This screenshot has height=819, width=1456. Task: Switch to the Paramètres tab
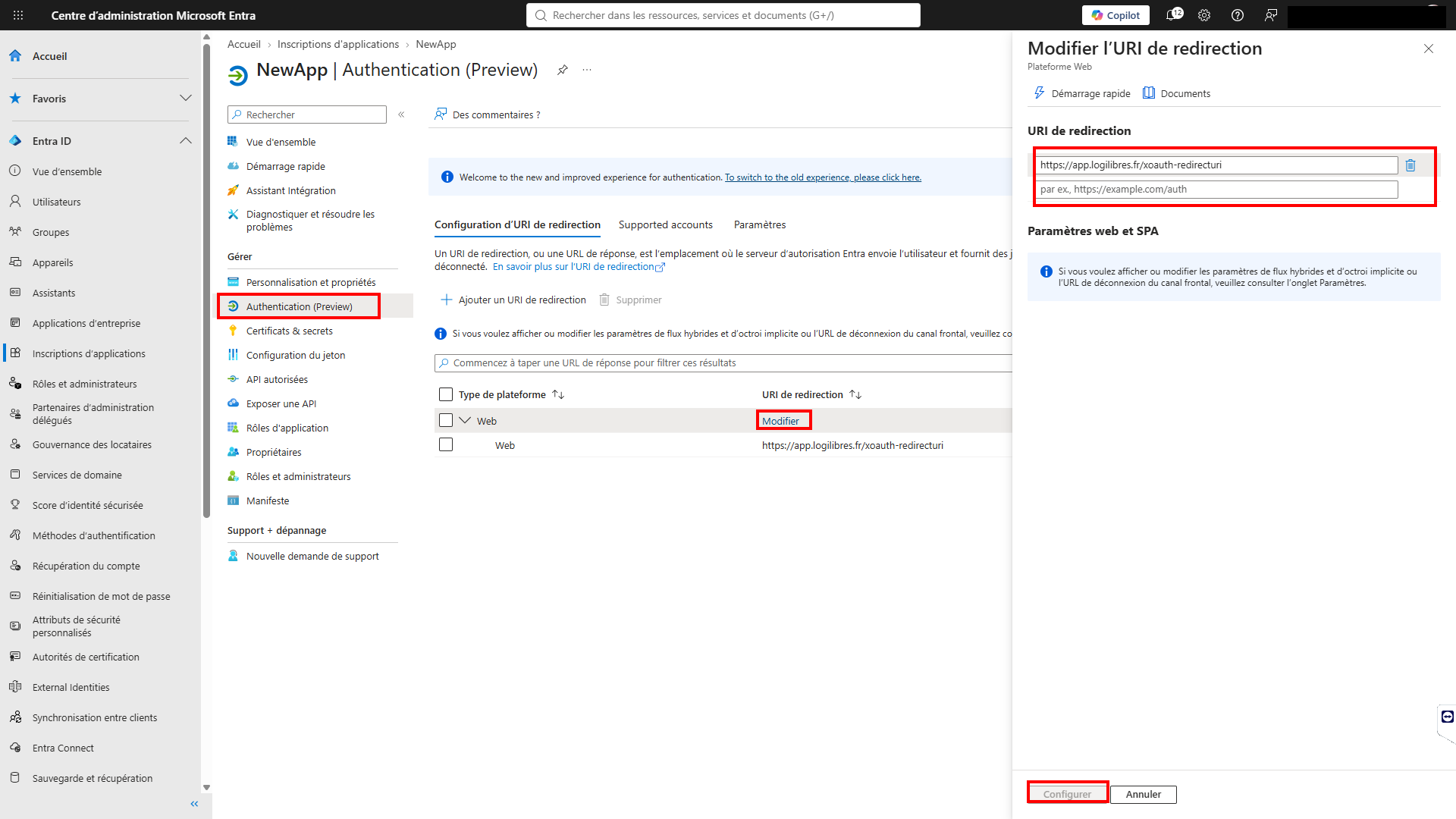click(760, 224)
